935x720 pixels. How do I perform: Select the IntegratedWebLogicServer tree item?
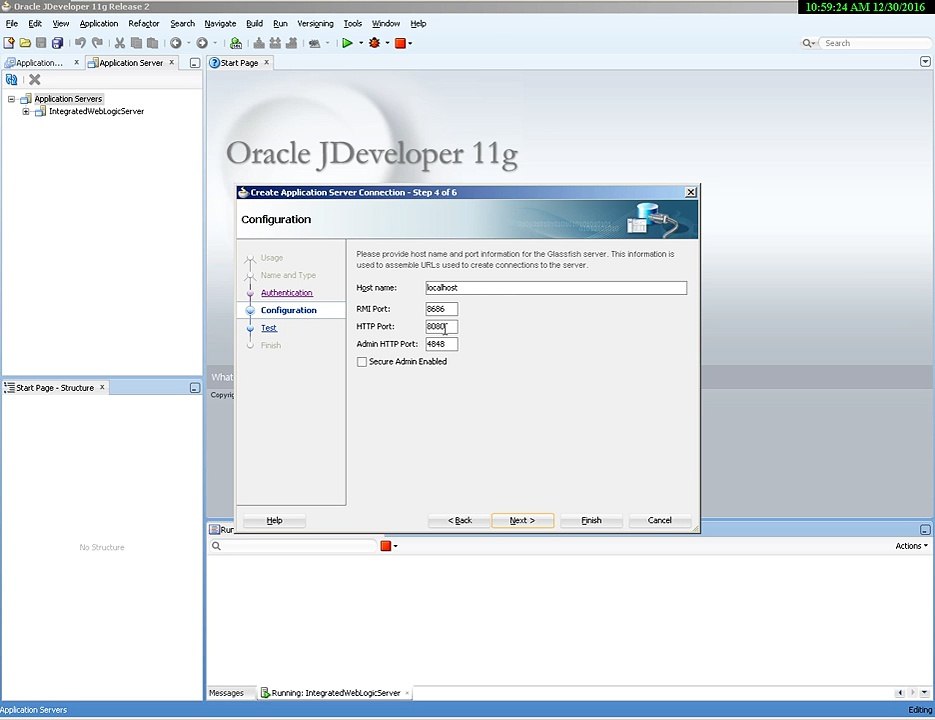click(96, 112)
